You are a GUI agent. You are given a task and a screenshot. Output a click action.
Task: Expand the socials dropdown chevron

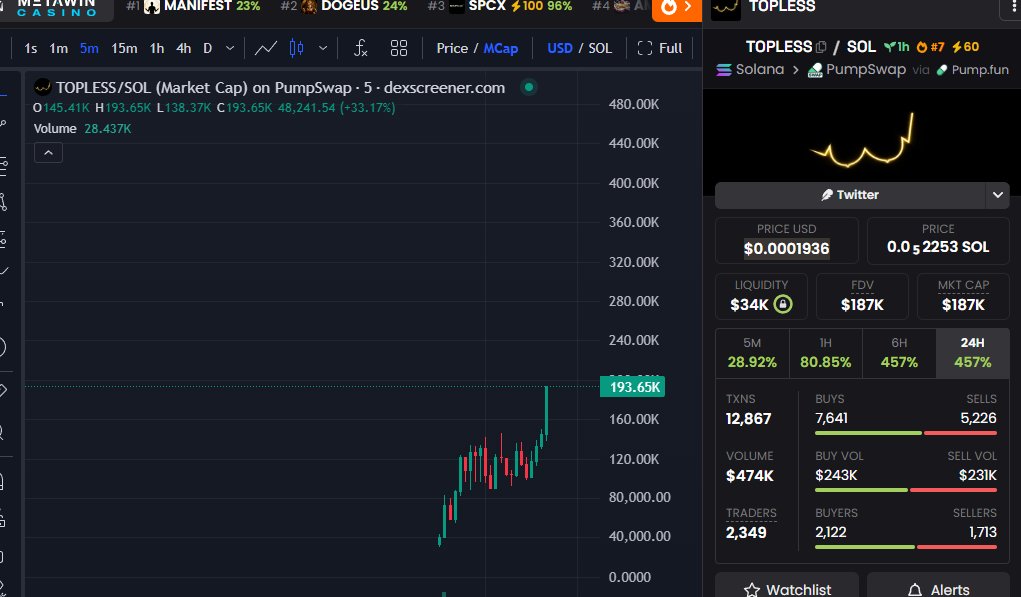[998, 195]
